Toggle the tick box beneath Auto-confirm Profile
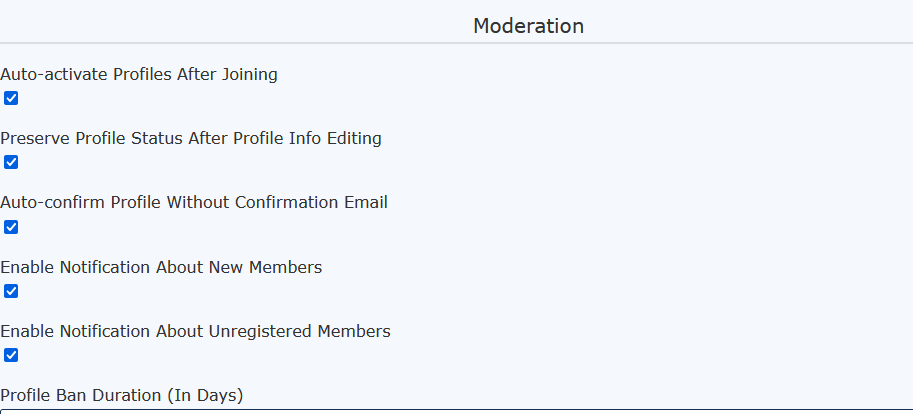The height and width of the screenshot is (414, 913). (x=11, y=227)
